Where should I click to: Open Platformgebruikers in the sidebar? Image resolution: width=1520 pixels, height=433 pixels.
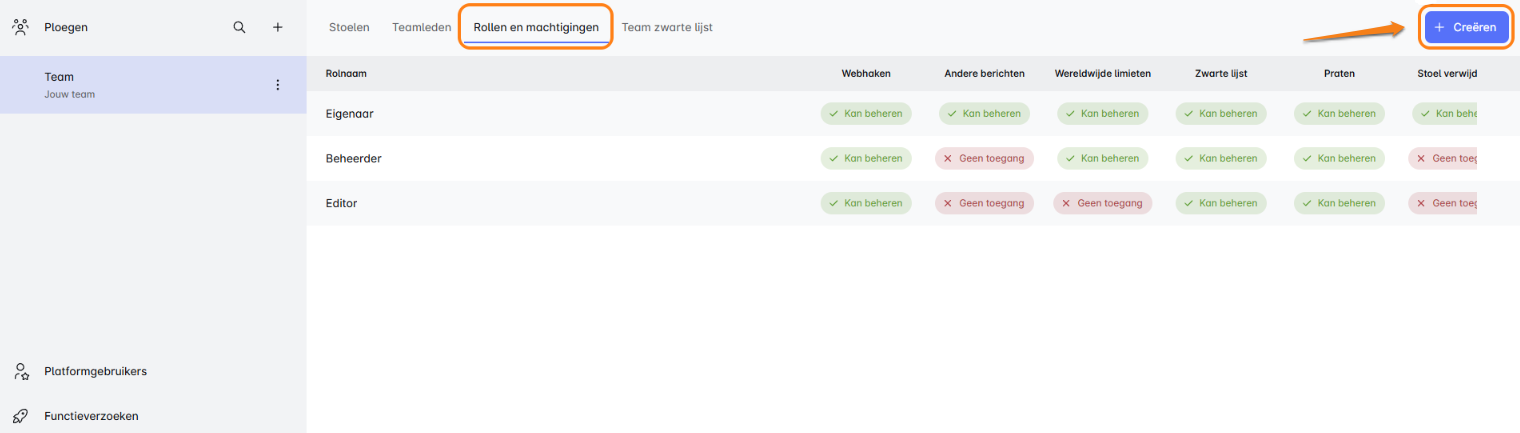tap(95, 371)
